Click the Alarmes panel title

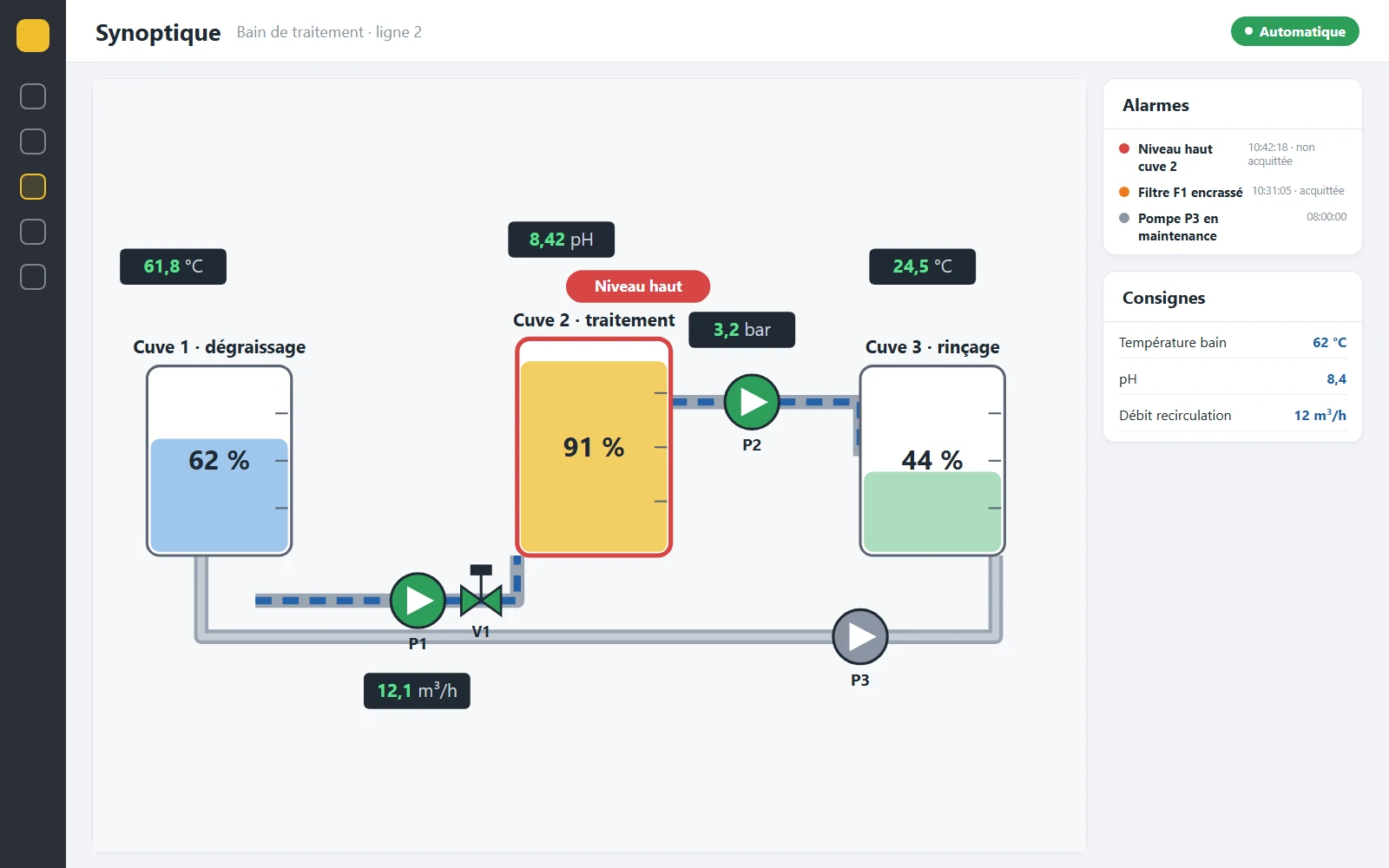click(1155, 105)
